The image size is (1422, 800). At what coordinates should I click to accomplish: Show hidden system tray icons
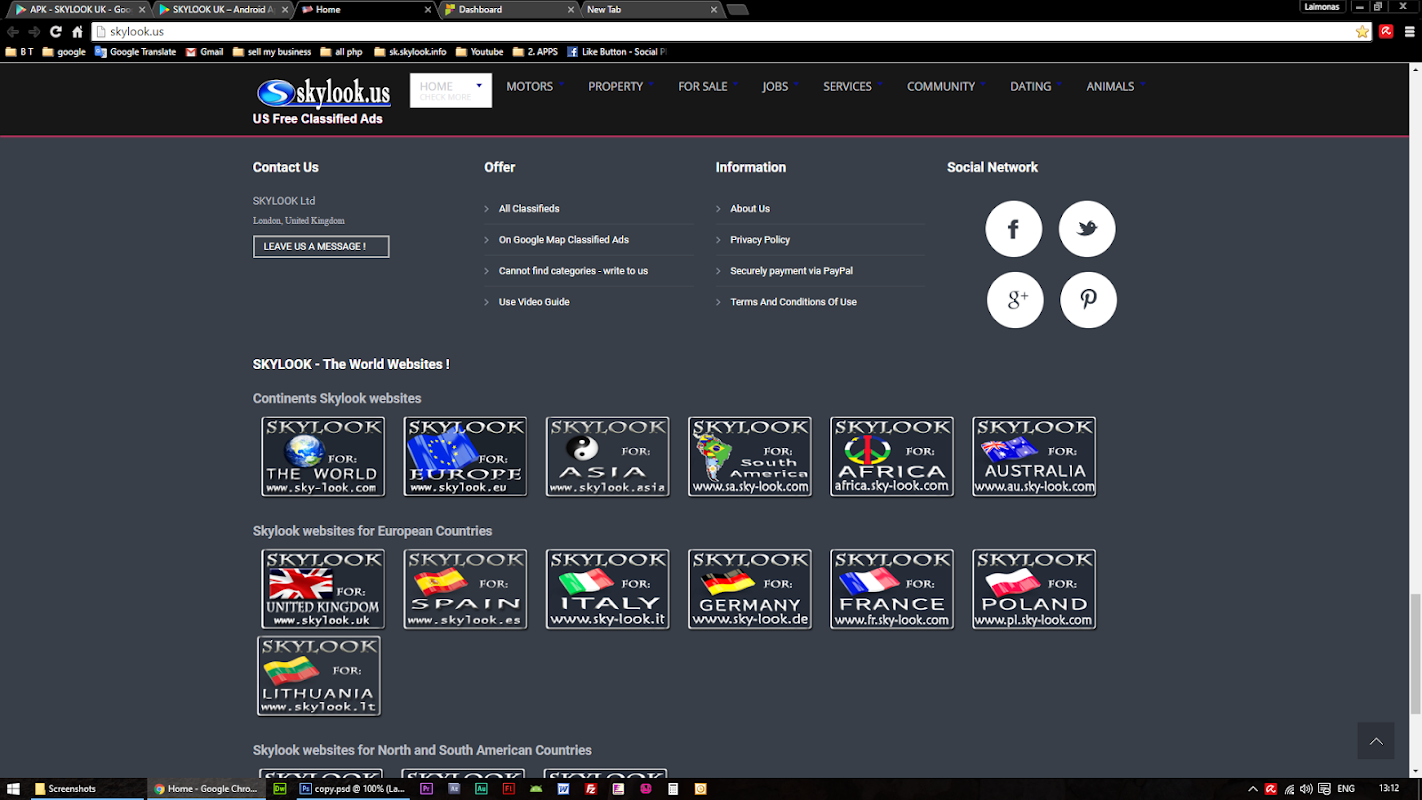pyautogui.click(x=1253, y=789)
